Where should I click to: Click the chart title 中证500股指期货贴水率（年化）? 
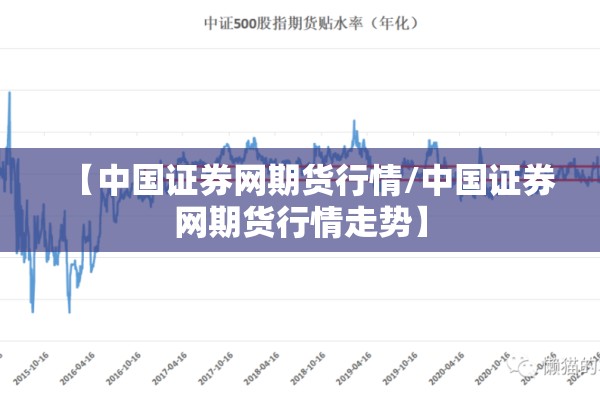311,23
